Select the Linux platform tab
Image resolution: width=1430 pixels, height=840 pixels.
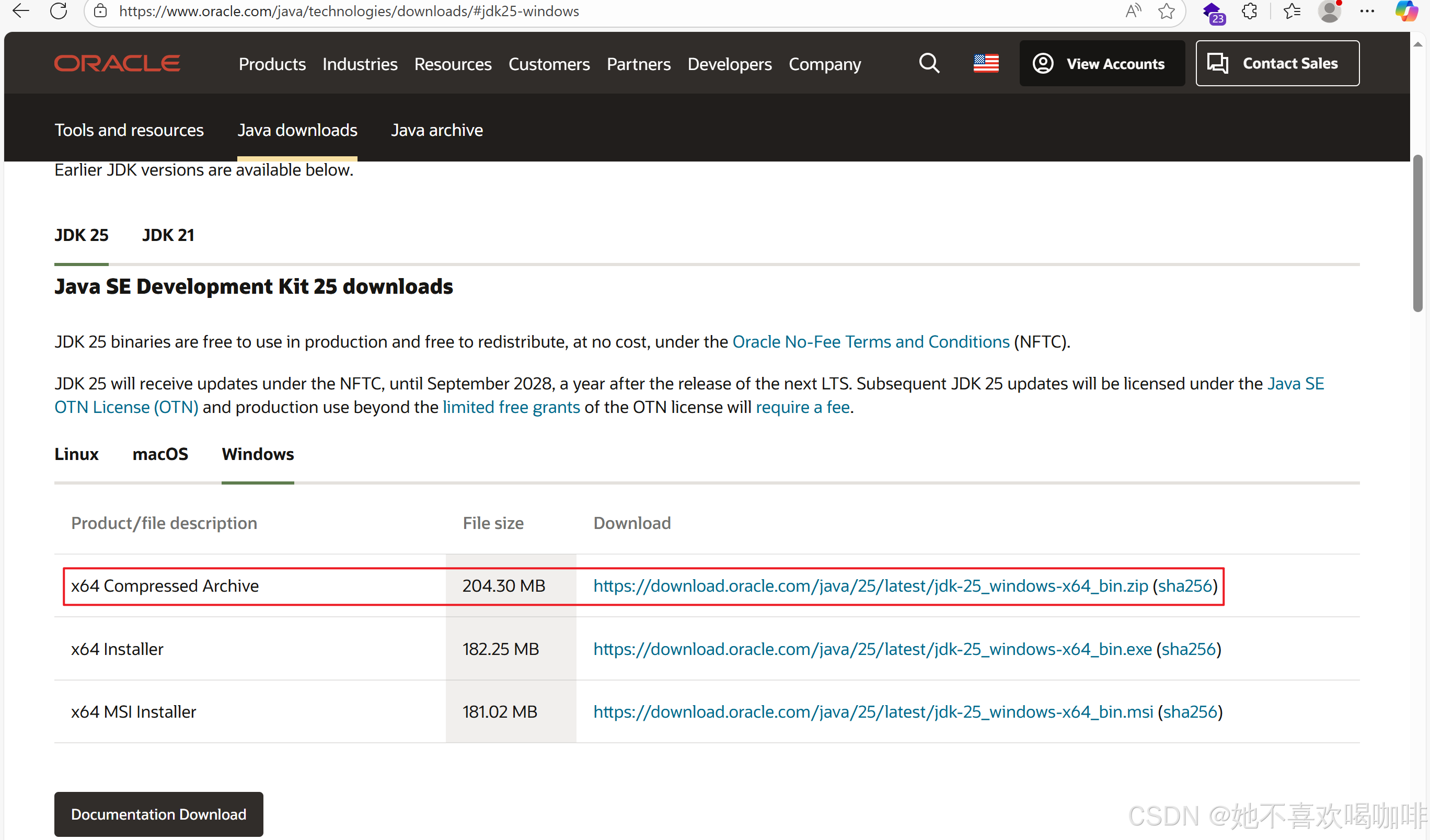[x=76, y=454]
